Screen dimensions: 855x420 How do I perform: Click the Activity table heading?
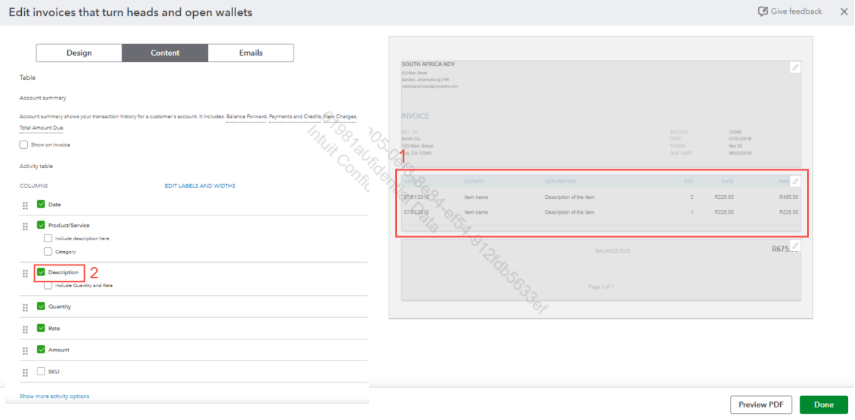pos(36,166)
